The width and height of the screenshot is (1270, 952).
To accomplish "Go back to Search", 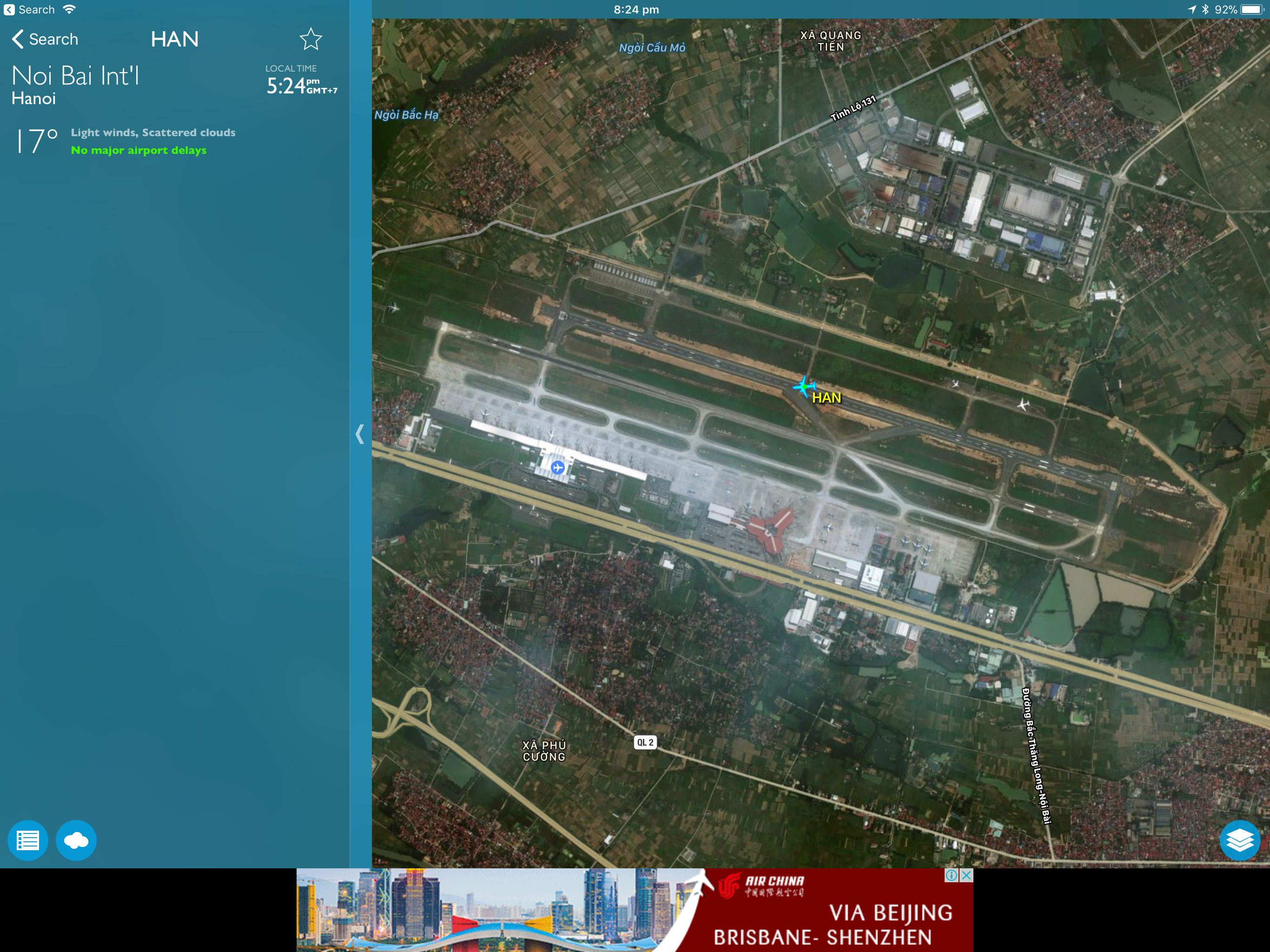I will [45, 39].
